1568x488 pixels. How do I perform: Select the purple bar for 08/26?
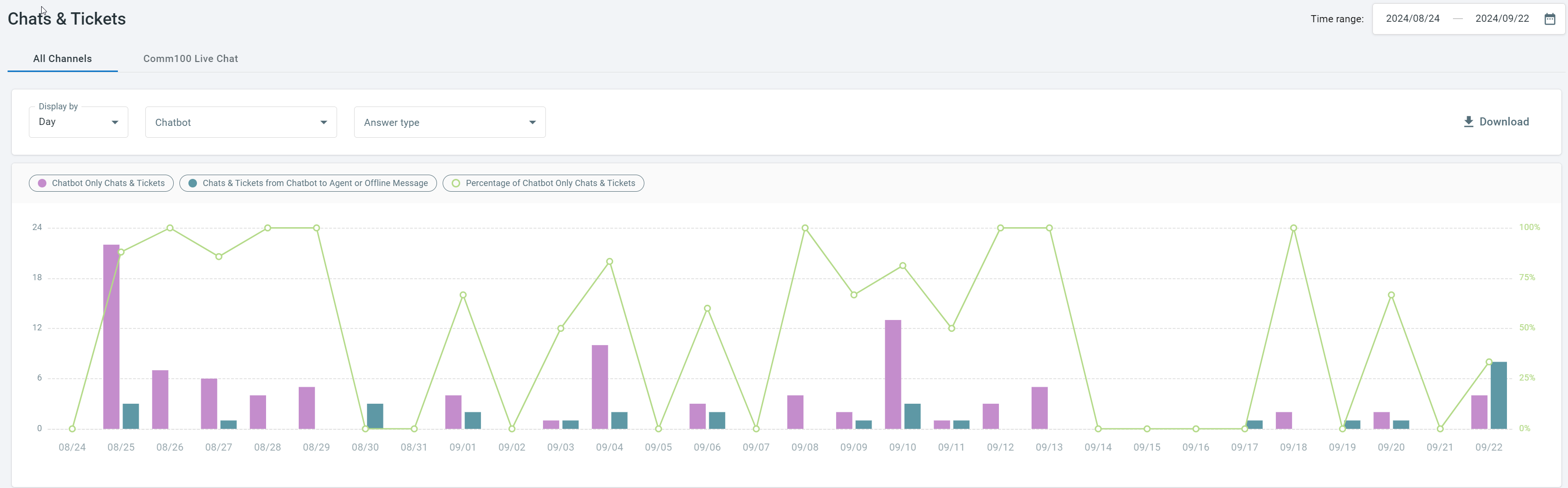coord(160,399)
